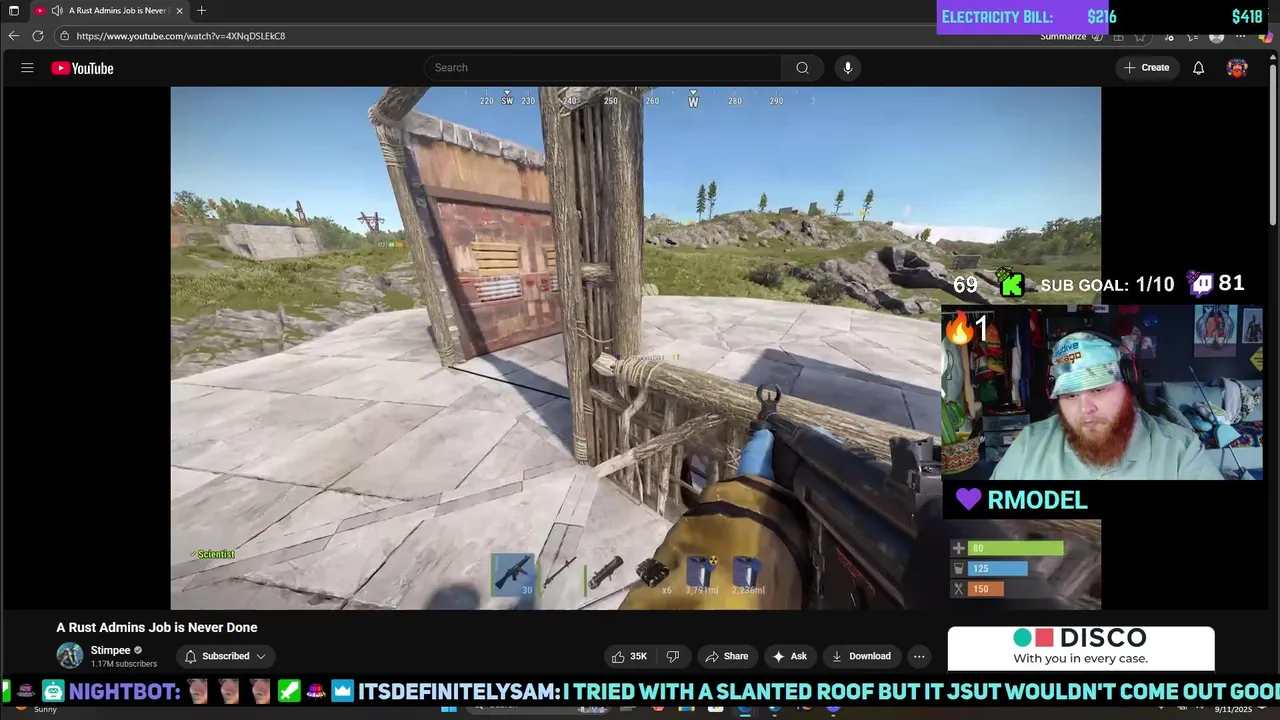
Task: Reload the page
Action: (x=38, y=36)
